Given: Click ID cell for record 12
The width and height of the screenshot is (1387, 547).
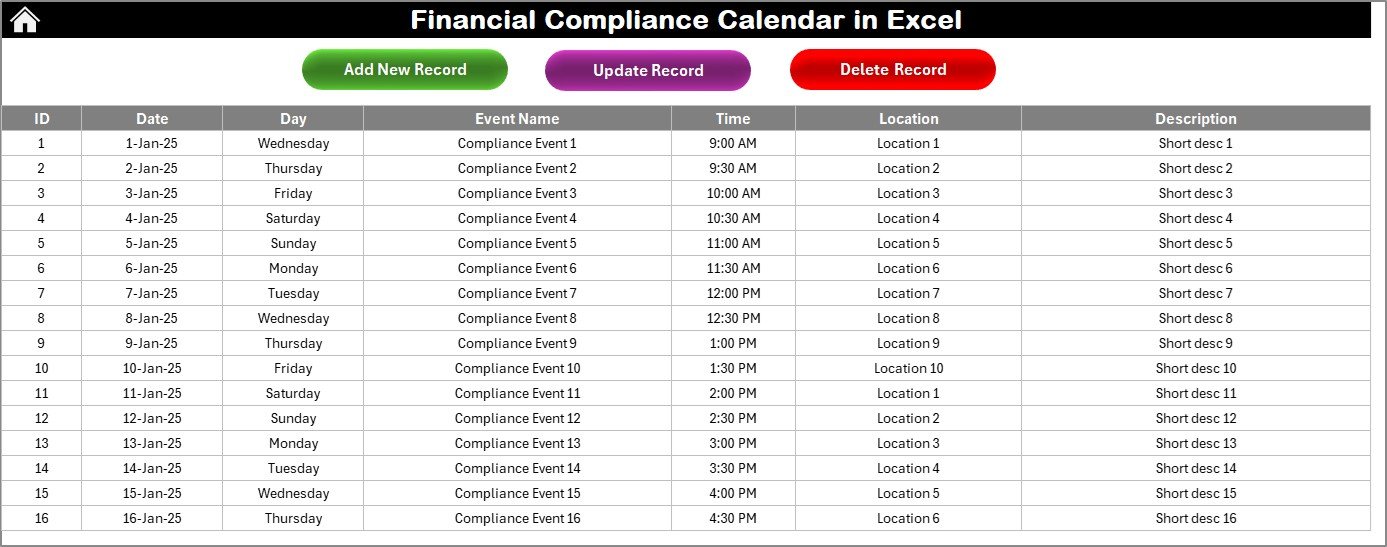Looking at the screenshot, I should 41,418.
